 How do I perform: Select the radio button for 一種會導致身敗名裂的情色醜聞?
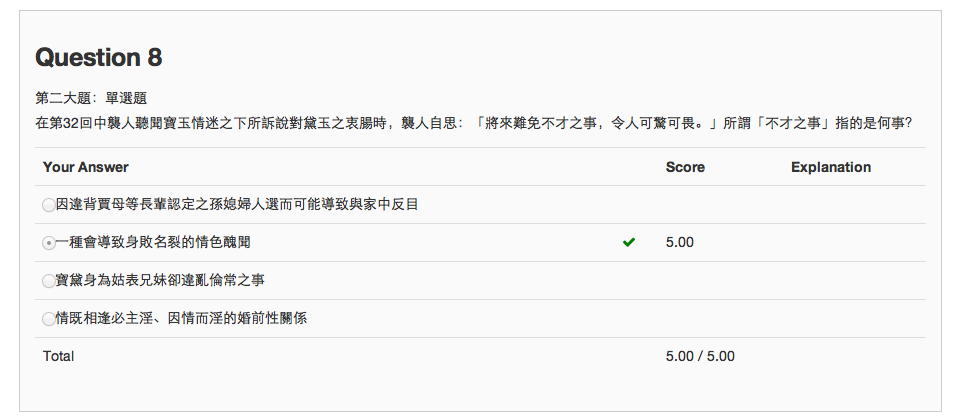click(49, 243)
